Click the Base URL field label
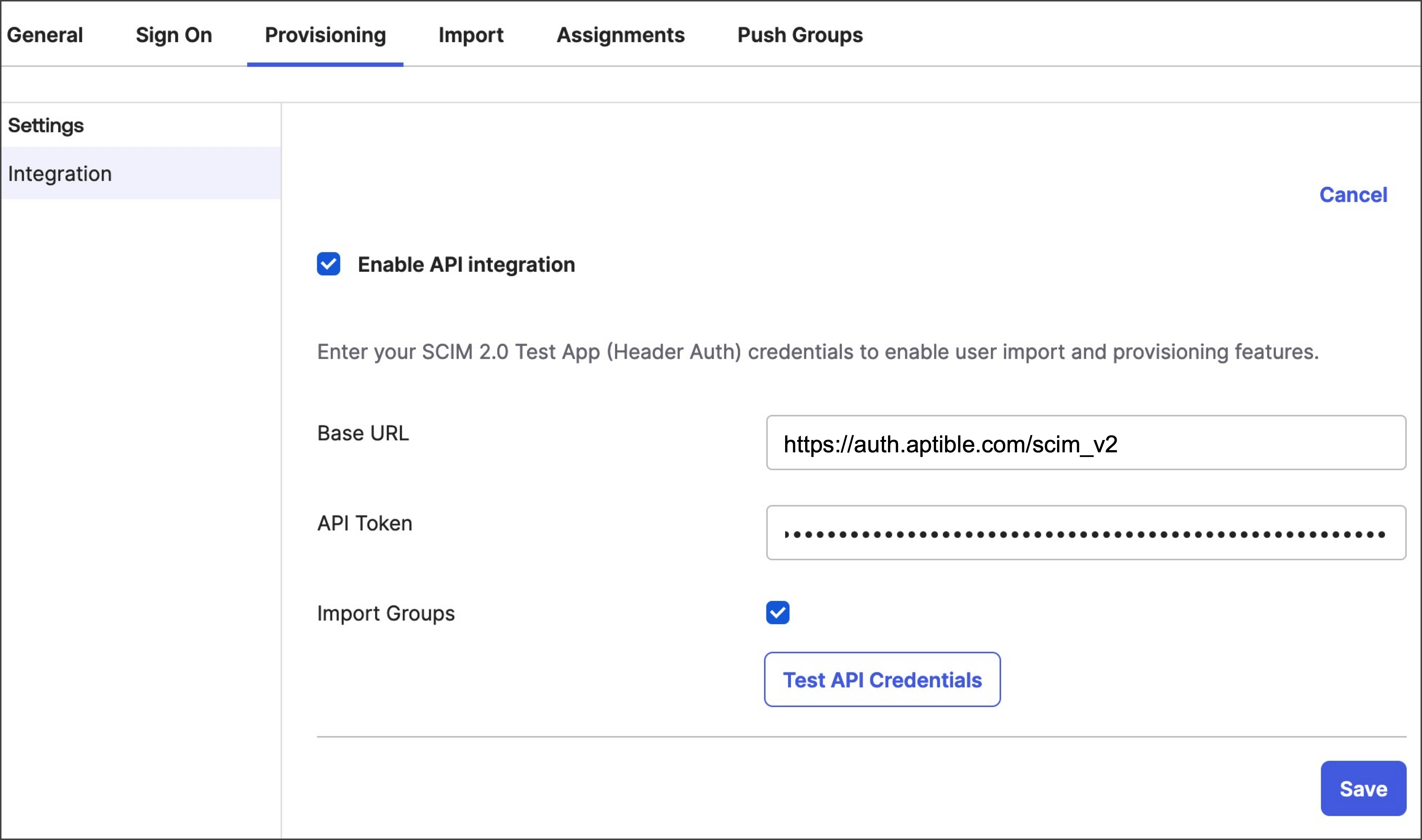This screenshot has width=1422, height=840. (363, 433)
